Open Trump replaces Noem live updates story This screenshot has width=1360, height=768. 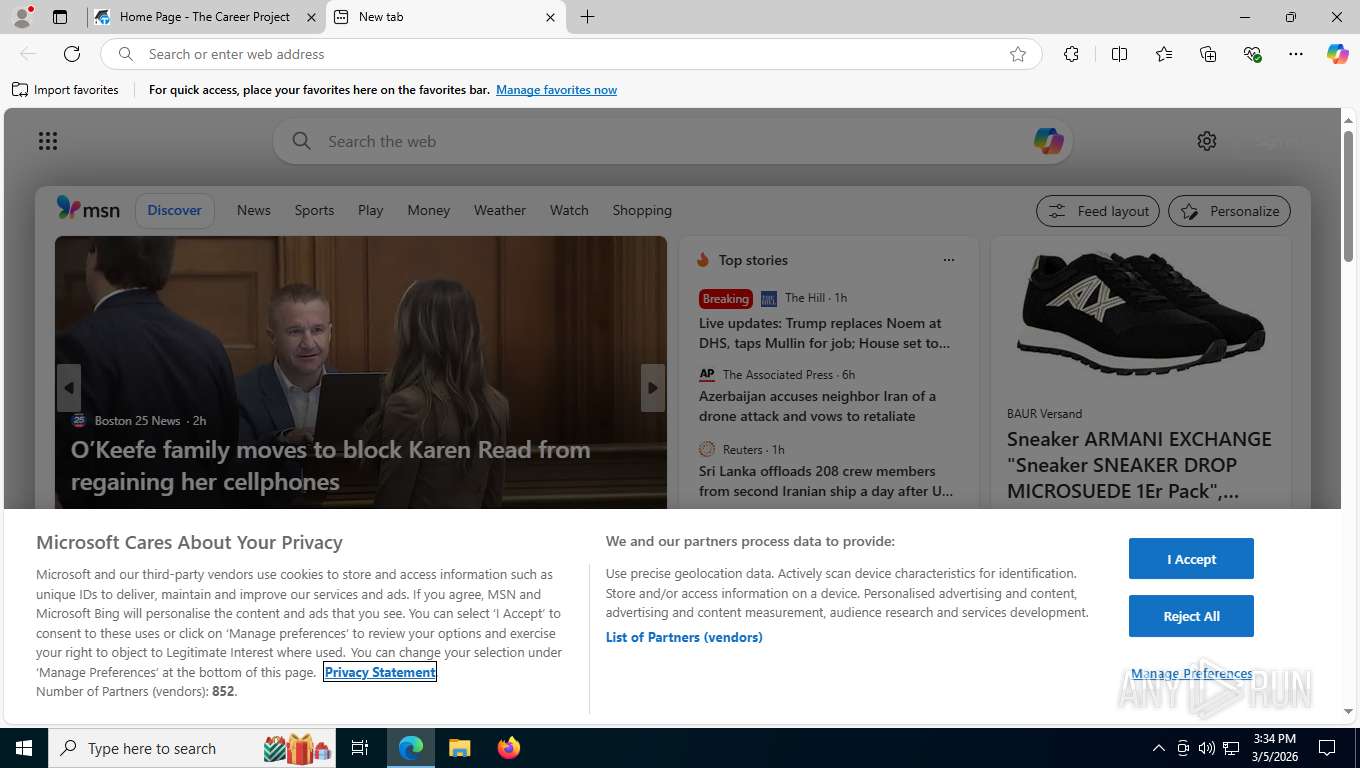(x=824, y=333)
